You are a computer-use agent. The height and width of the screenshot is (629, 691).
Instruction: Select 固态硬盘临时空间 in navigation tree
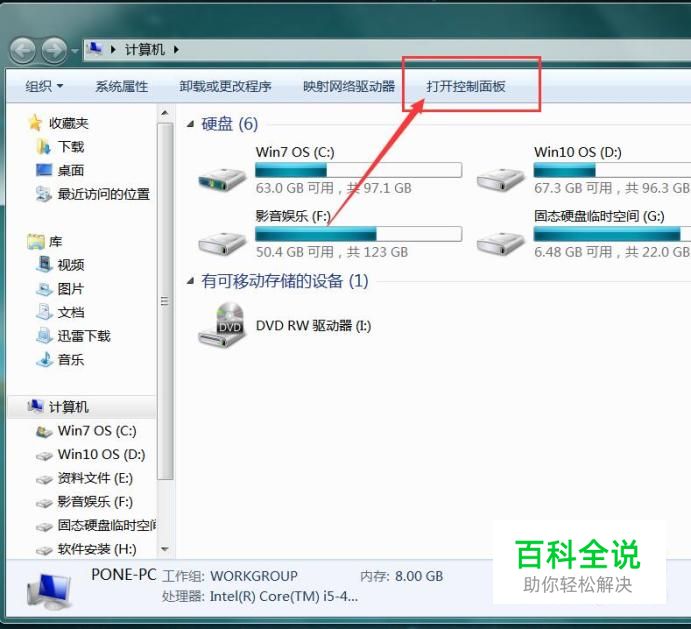click(x=107, y=525)
